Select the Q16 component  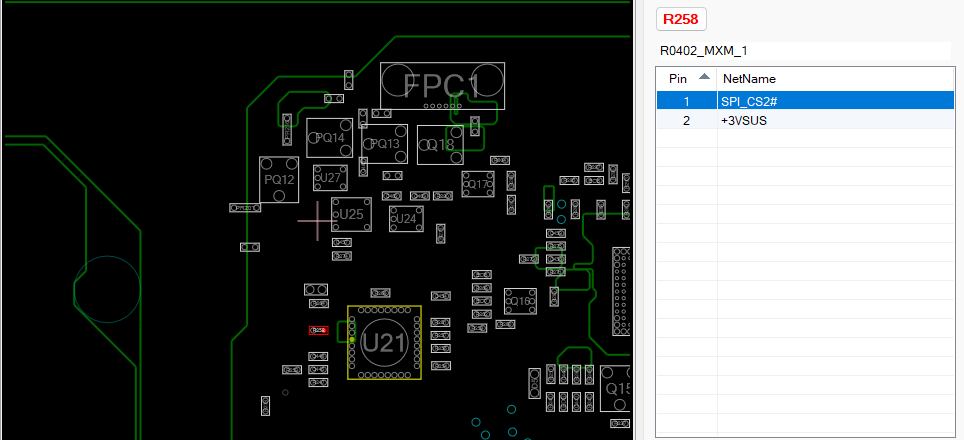520,301
